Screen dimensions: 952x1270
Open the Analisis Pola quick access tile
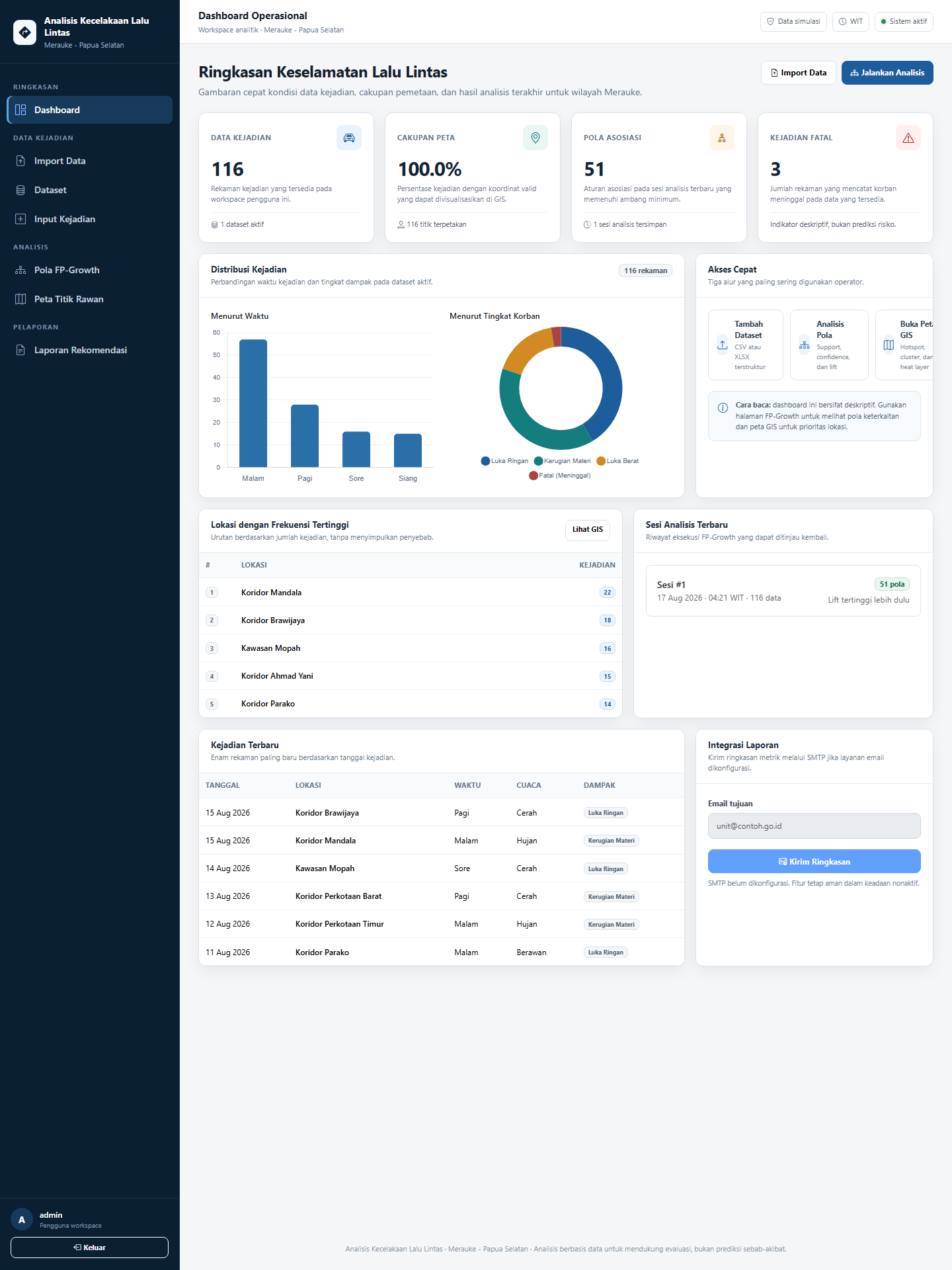(x=829, y=345)
